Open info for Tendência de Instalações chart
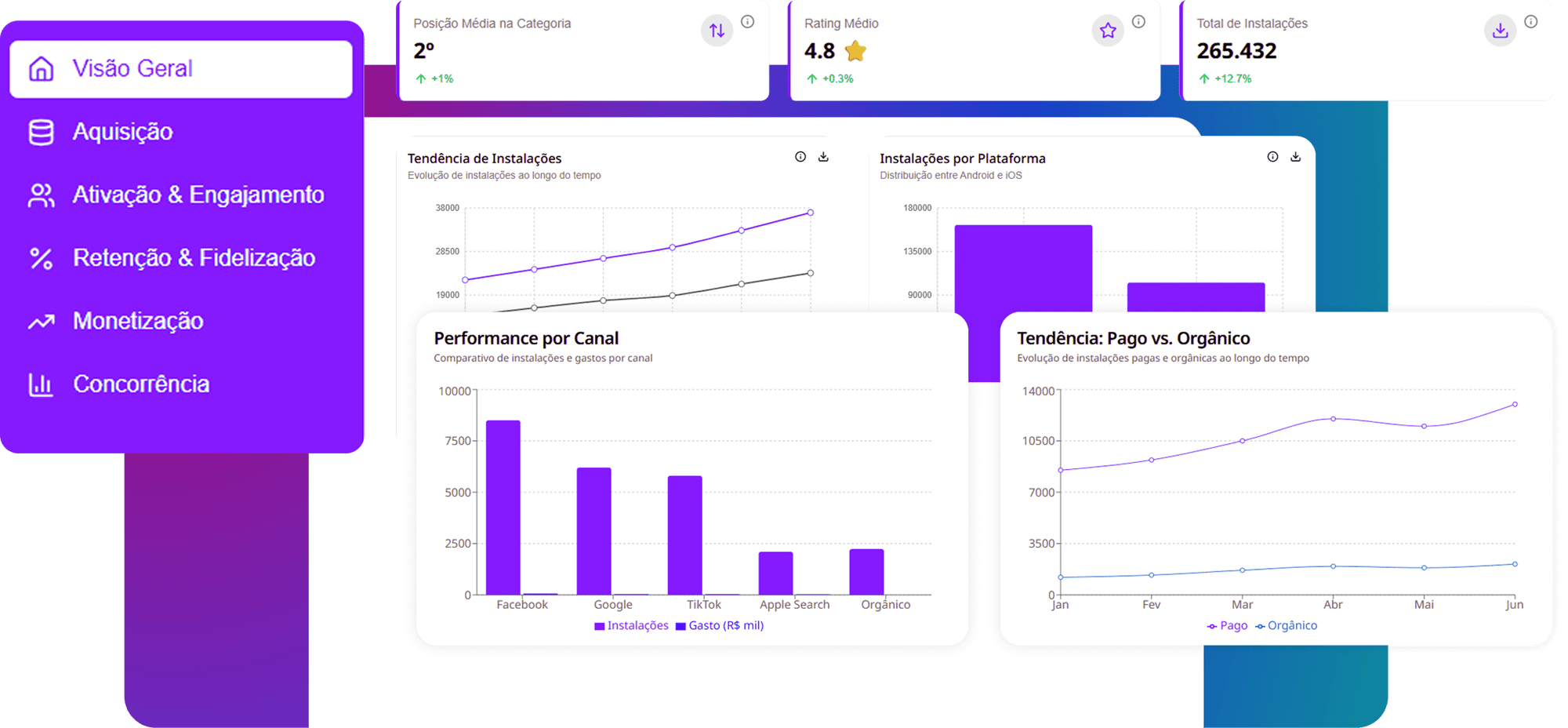 coord(800,157)
